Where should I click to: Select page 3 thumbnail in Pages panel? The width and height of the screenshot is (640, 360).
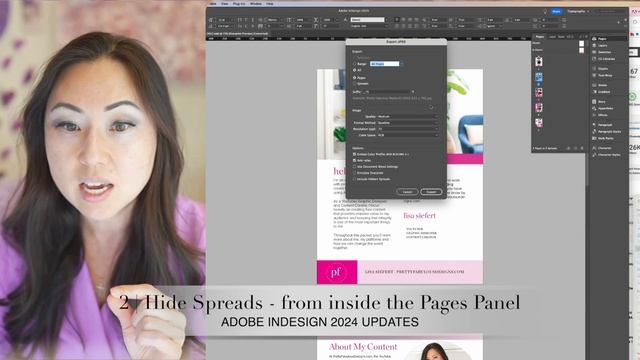click(x=539, y=93)
